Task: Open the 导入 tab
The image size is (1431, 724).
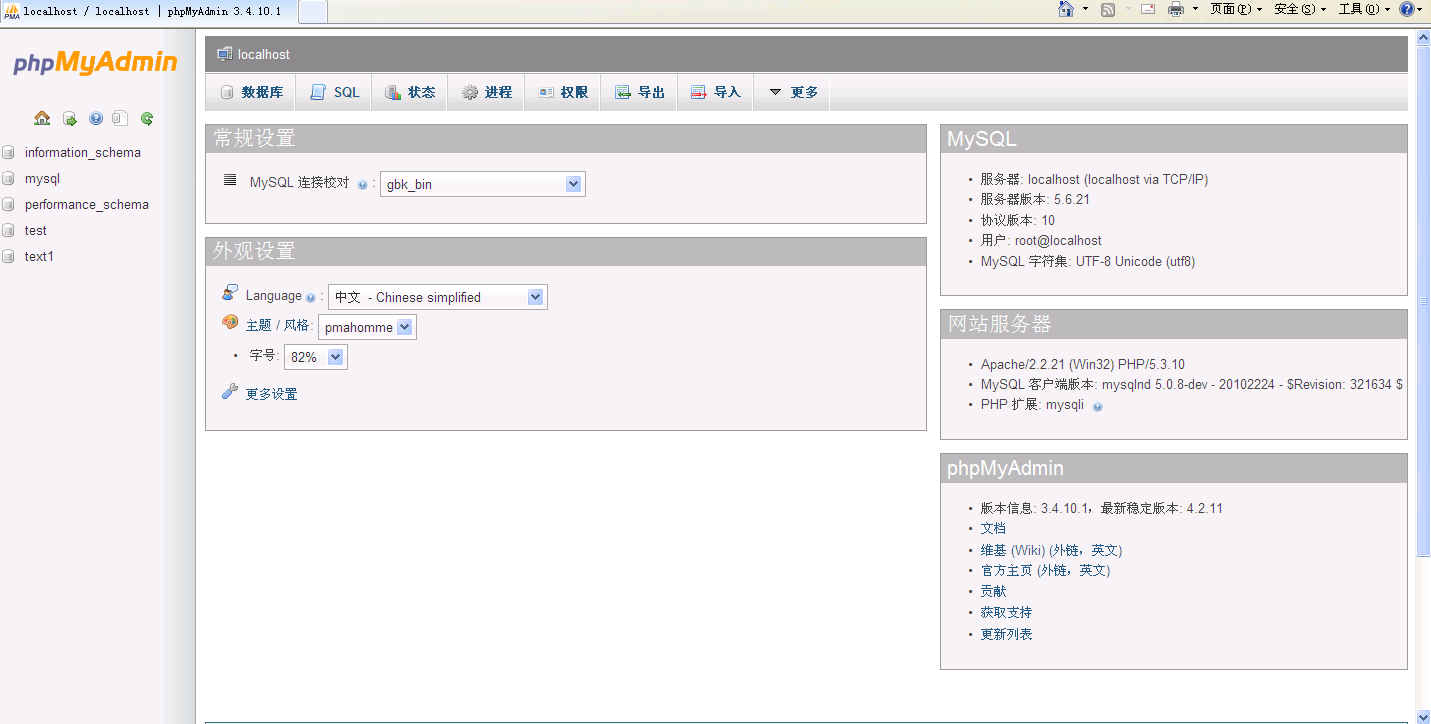Action: 715,92
